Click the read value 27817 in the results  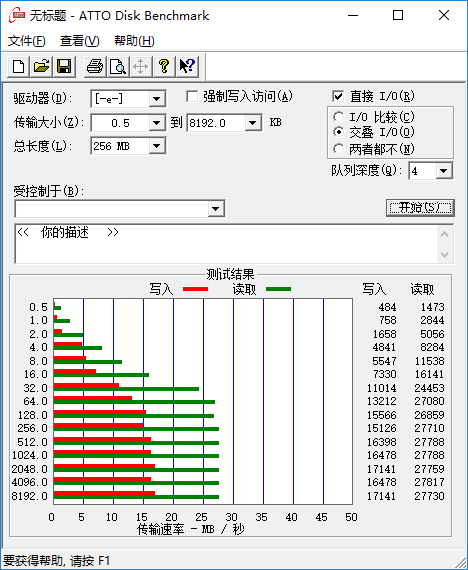[x=429, y=482]
